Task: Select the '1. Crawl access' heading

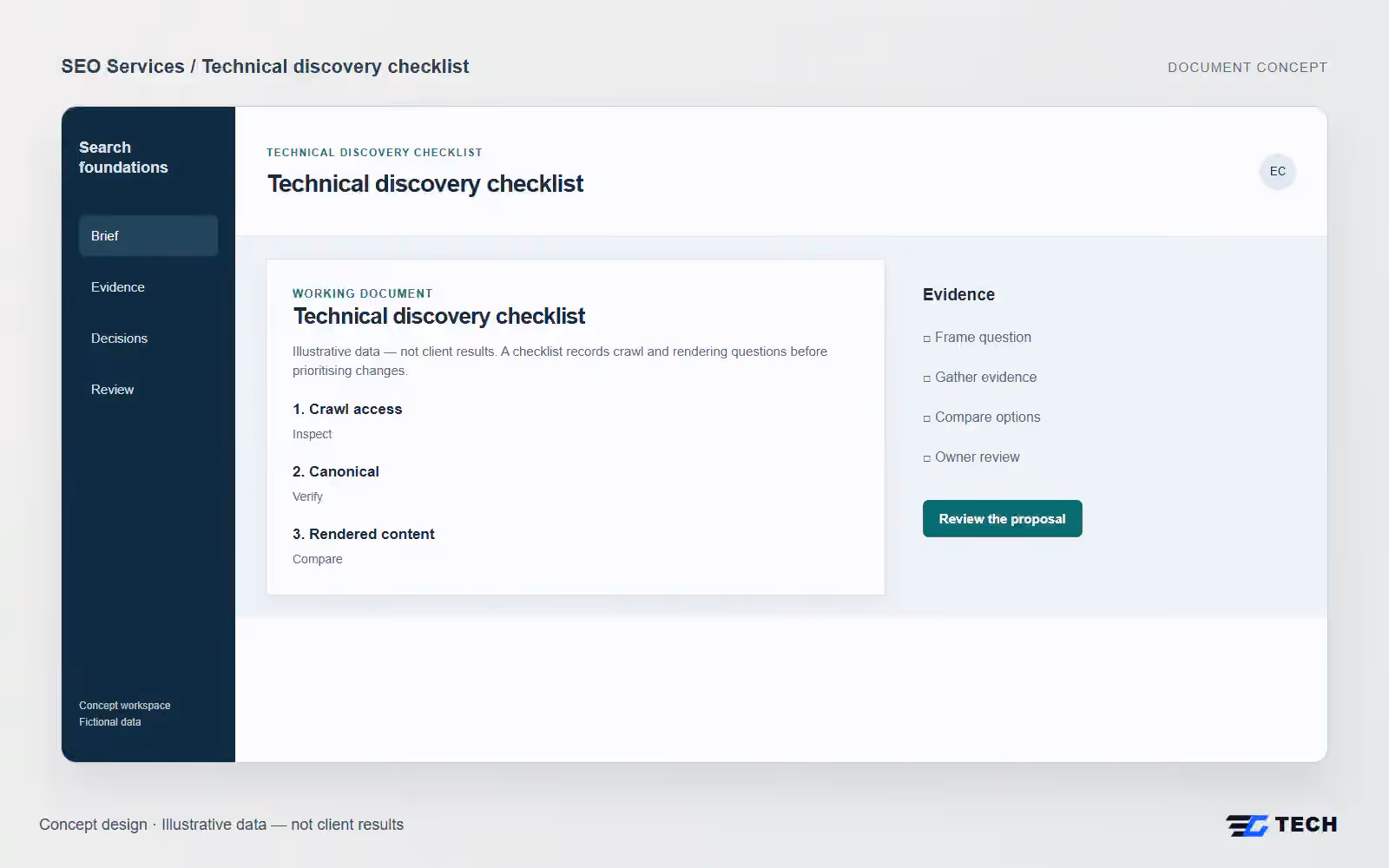Action: coord(347,409)
